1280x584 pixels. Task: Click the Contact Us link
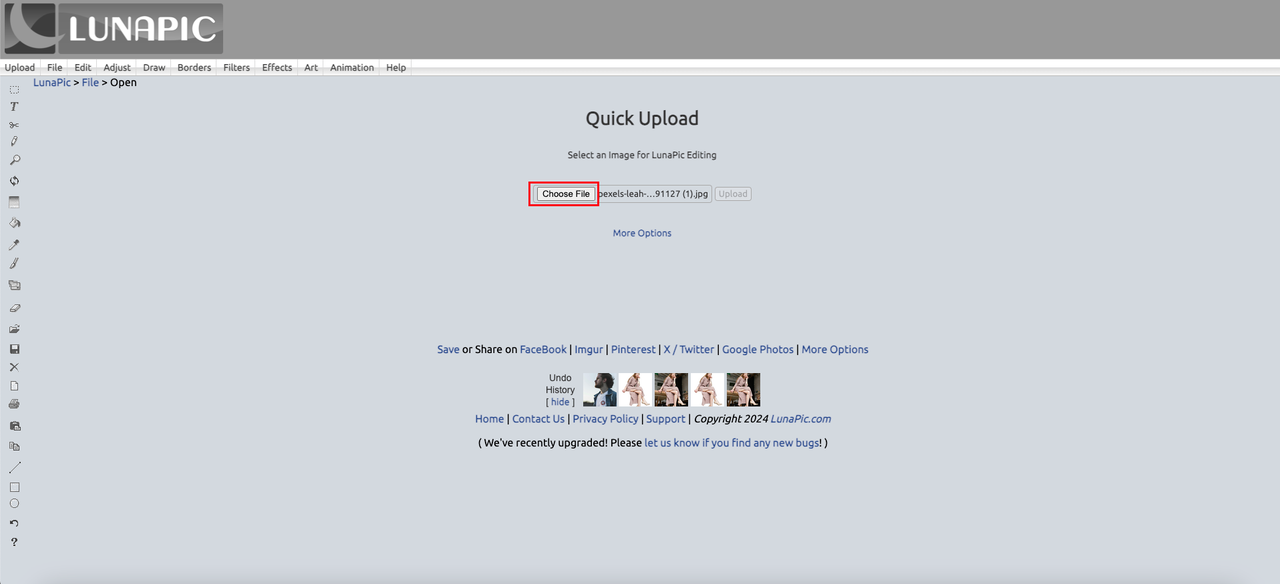[538, 419]
